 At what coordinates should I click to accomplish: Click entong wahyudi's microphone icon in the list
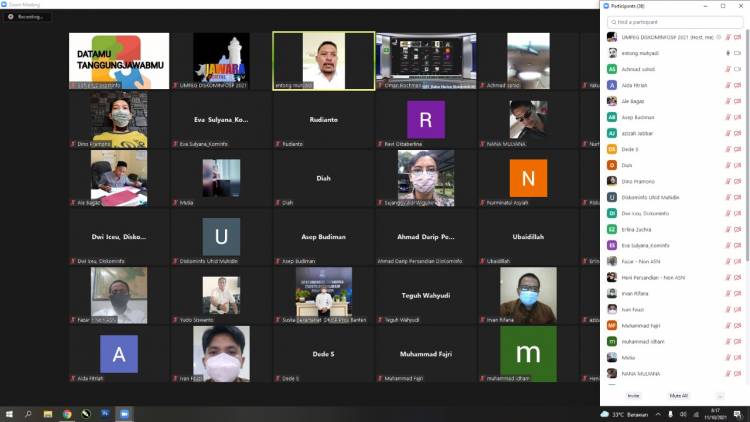click(727, 53)
